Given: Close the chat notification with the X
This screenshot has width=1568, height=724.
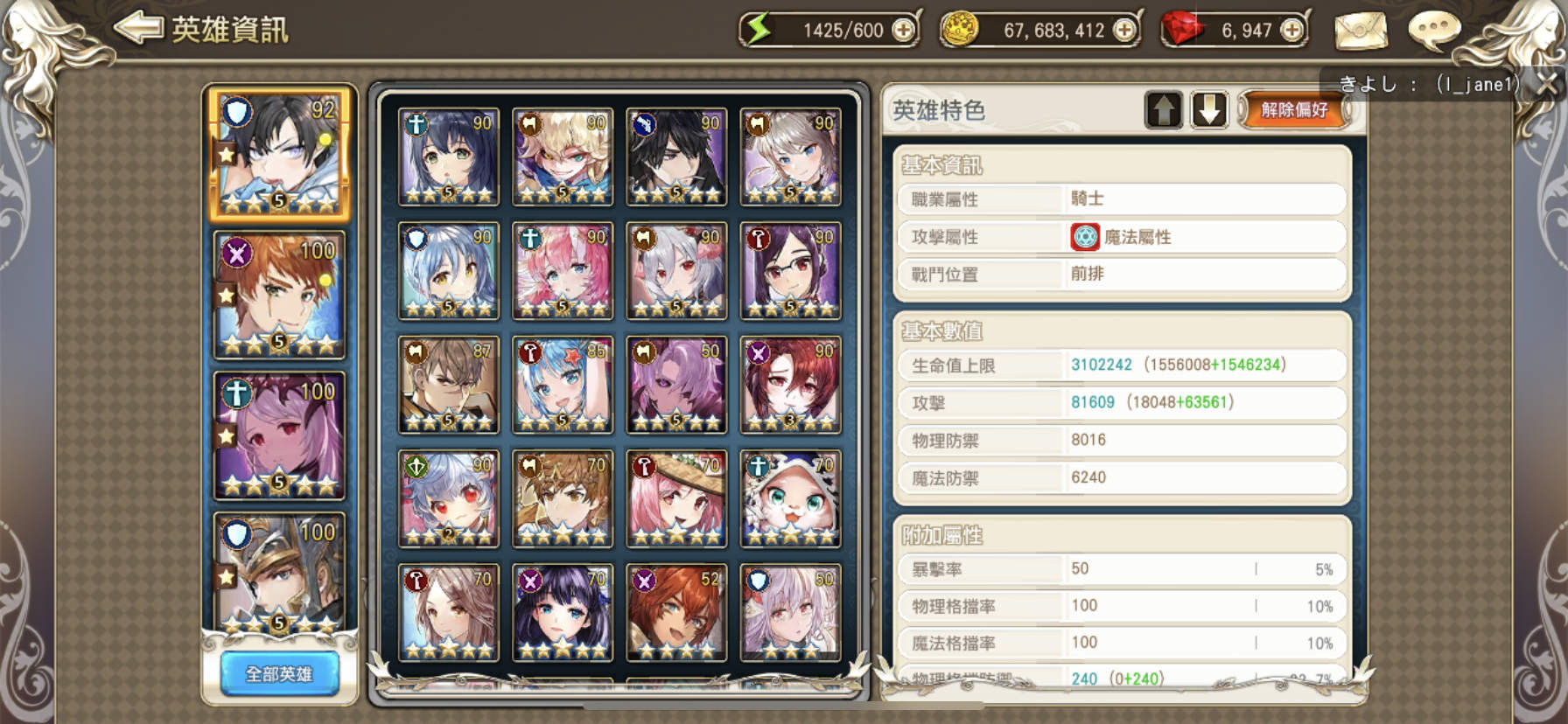Looking at the screenshot, I should tap(1548, 84).
